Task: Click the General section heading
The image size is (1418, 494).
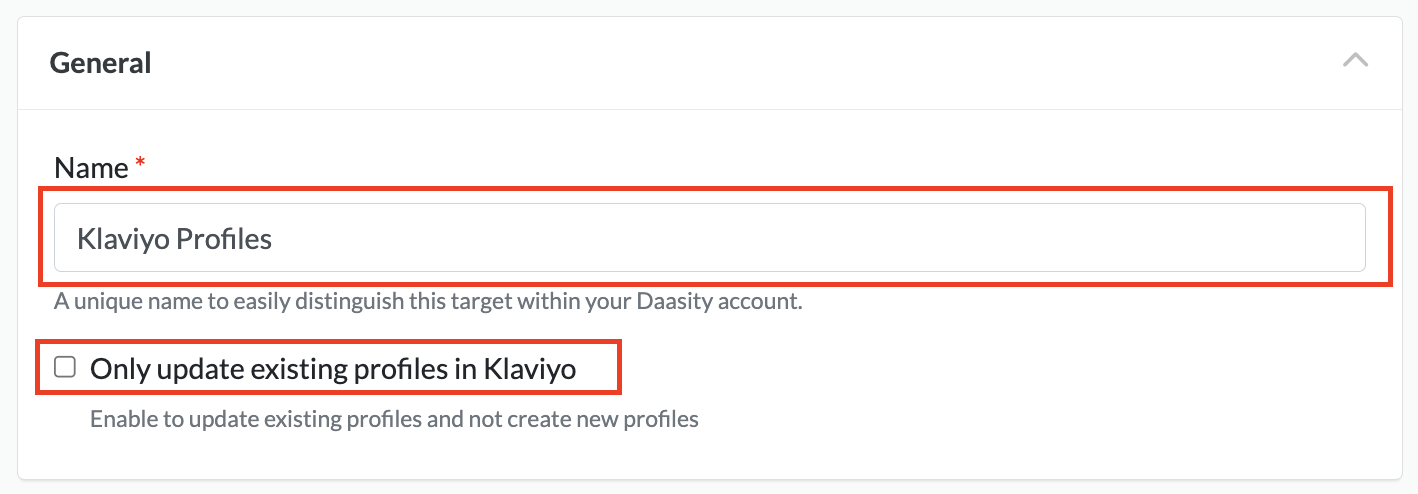Action: 101,63
